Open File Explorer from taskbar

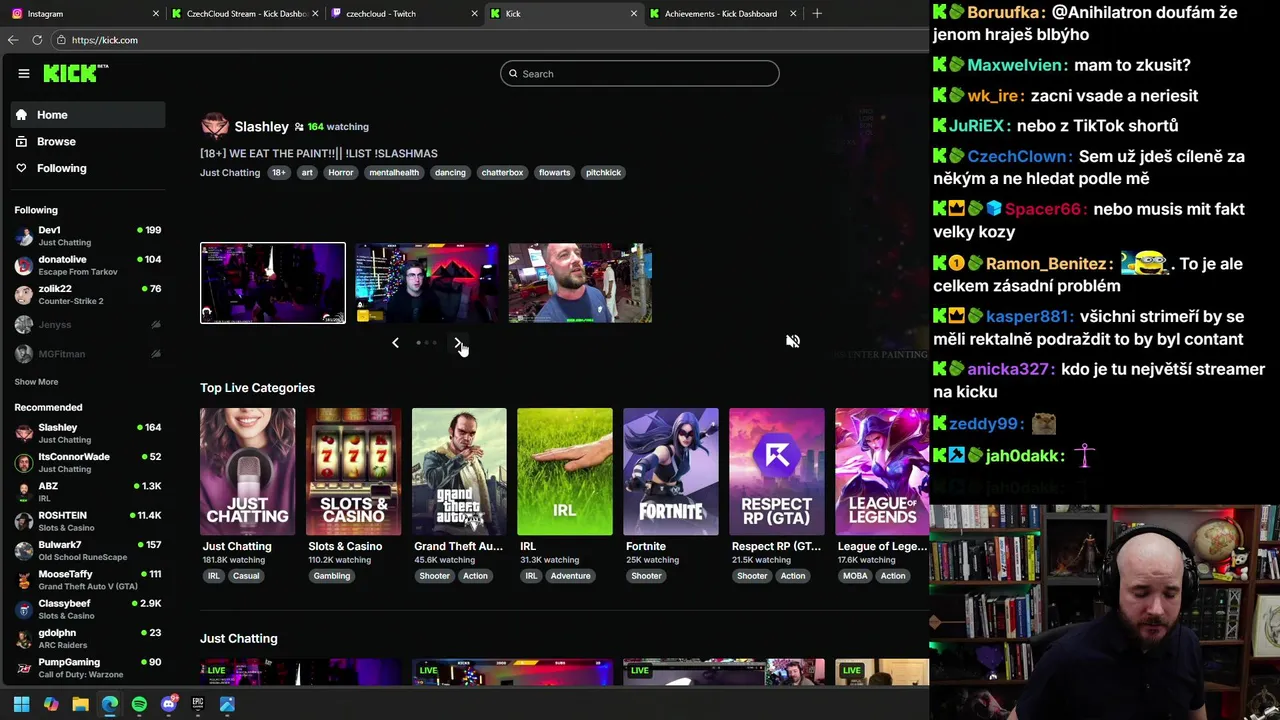point(80,704)
